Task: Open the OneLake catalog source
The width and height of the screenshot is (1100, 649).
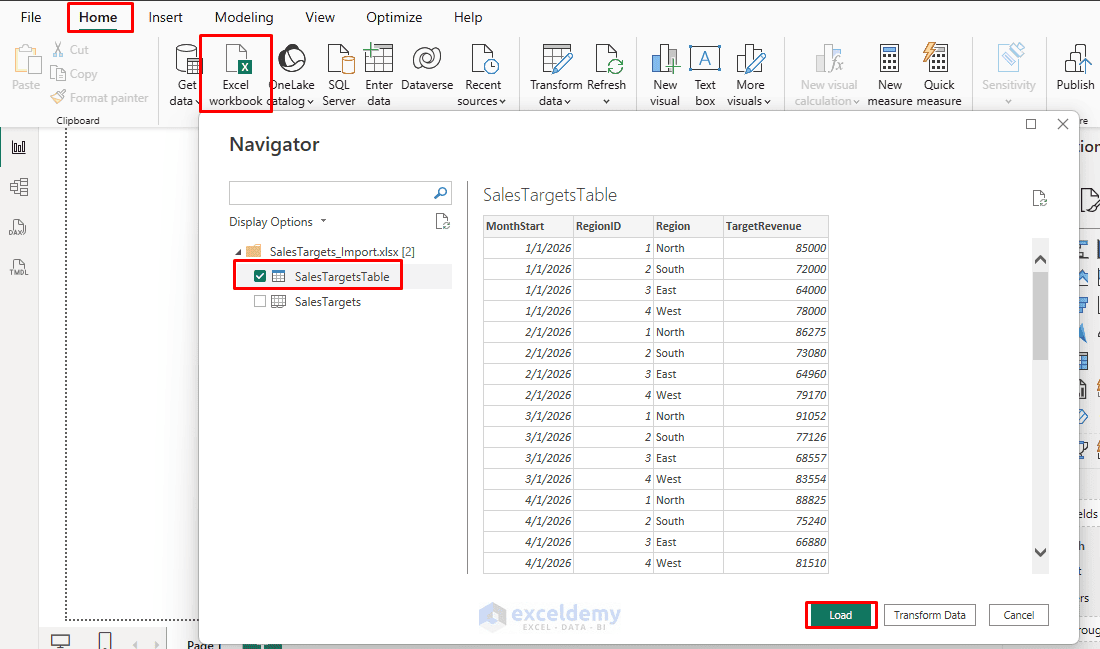Action: click(x=292, y=75)
